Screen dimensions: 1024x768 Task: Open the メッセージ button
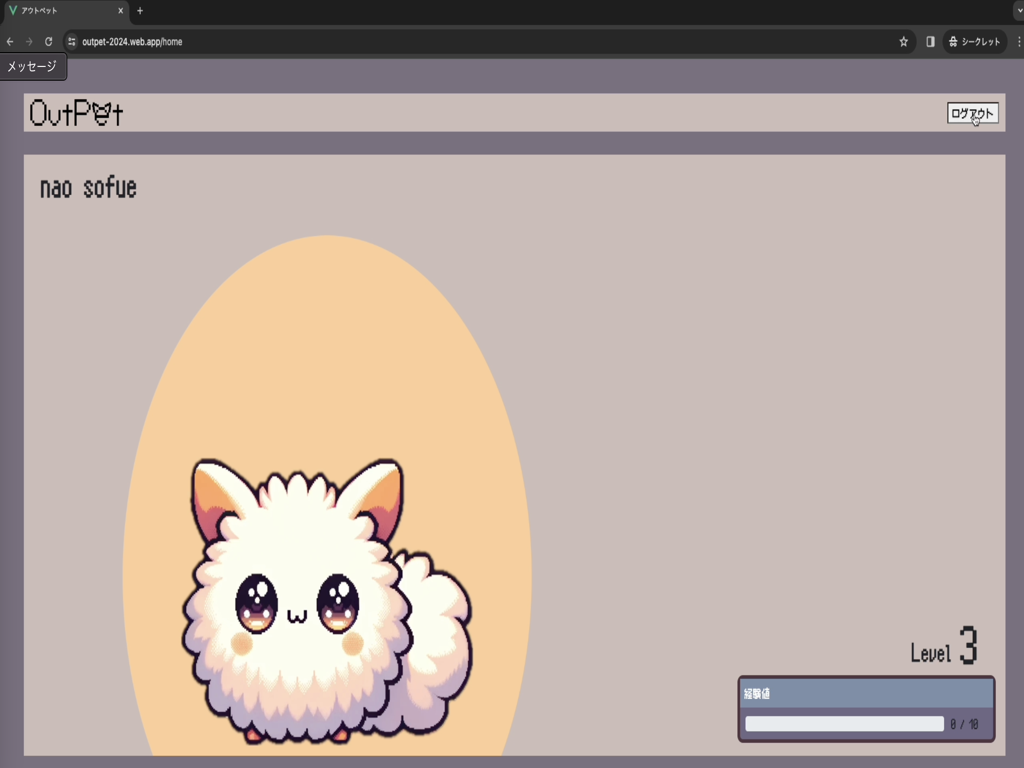click(33, 67)
